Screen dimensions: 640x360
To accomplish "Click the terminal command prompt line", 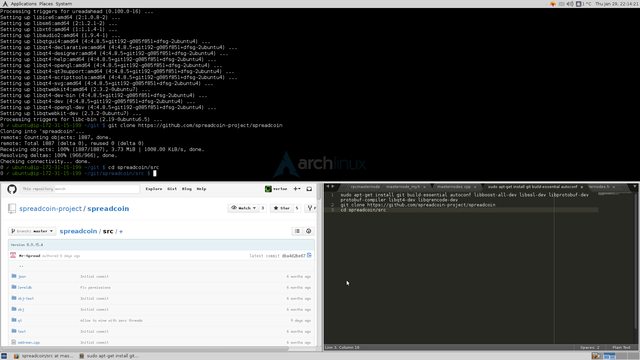I will tap(78, 173).
